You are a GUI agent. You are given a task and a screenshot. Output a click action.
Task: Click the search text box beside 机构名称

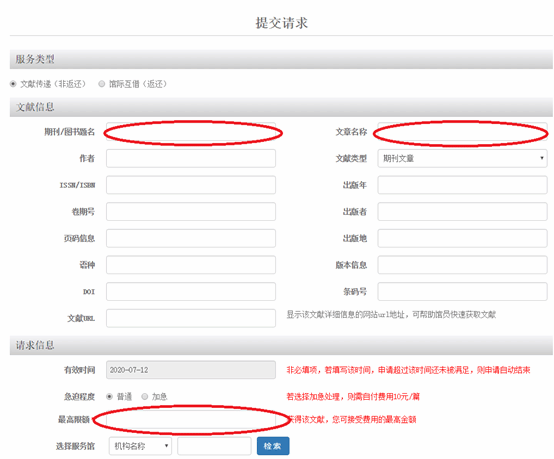[214, 446]
